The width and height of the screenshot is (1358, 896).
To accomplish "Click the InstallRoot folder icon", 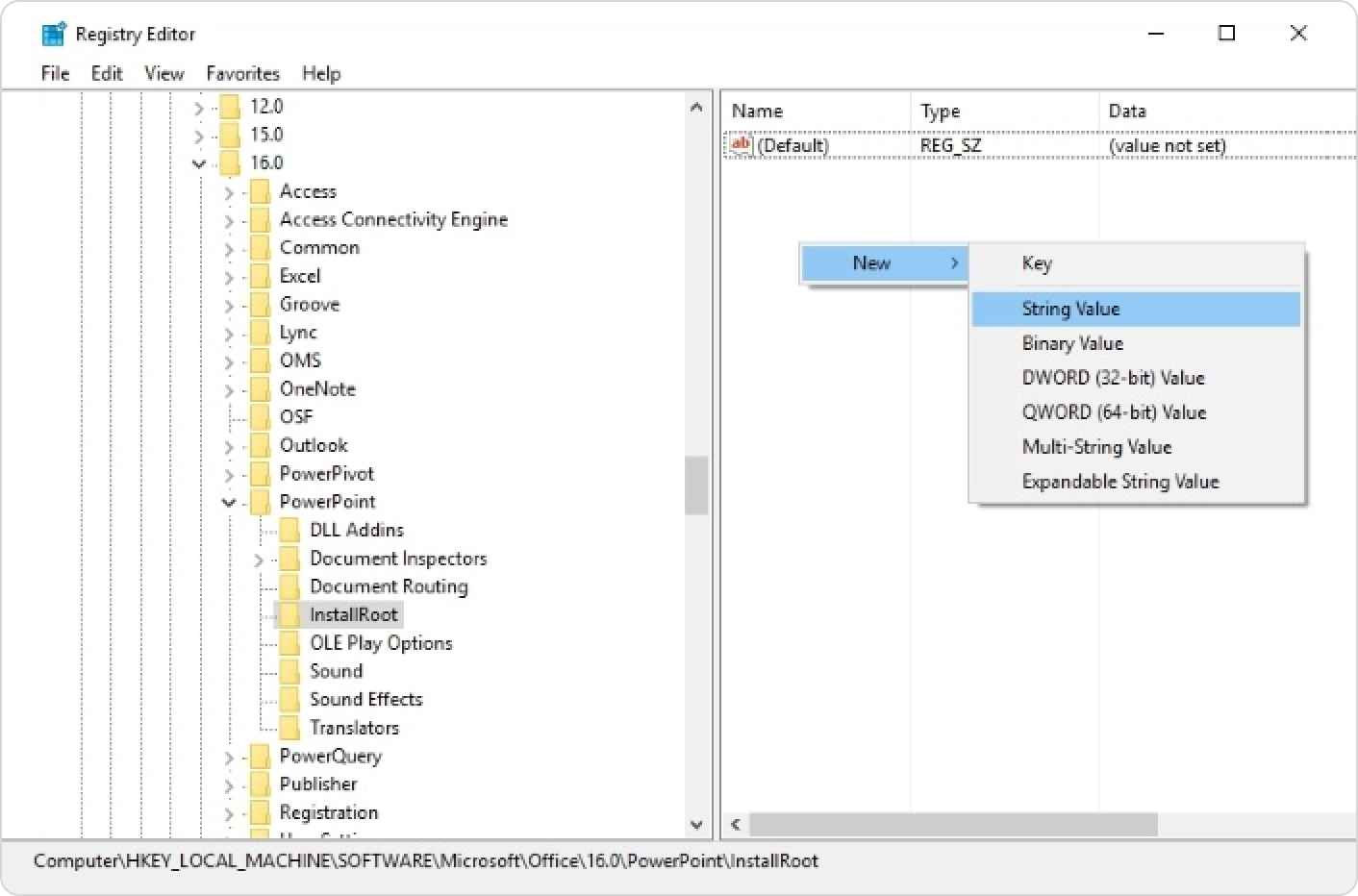I will [289, 615].
